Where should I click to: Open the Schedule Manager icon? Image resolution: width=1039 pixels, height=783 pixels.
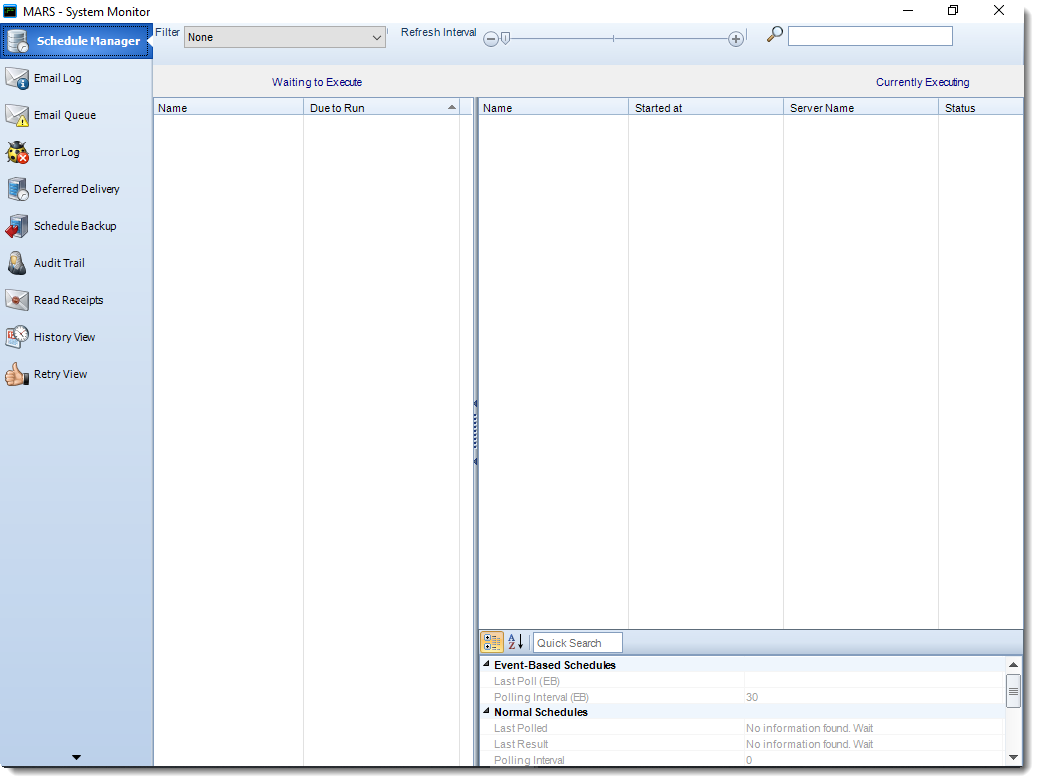click(x=17, y=41)
